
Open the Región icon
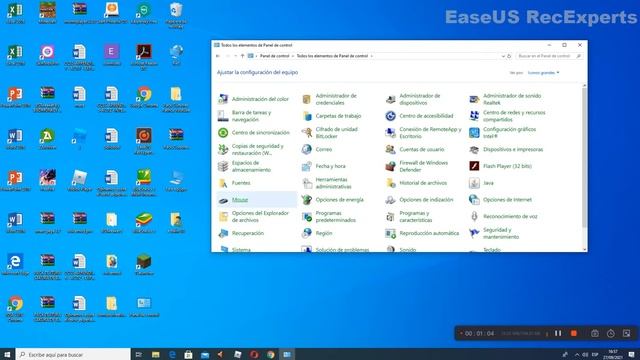pos(307,233)
